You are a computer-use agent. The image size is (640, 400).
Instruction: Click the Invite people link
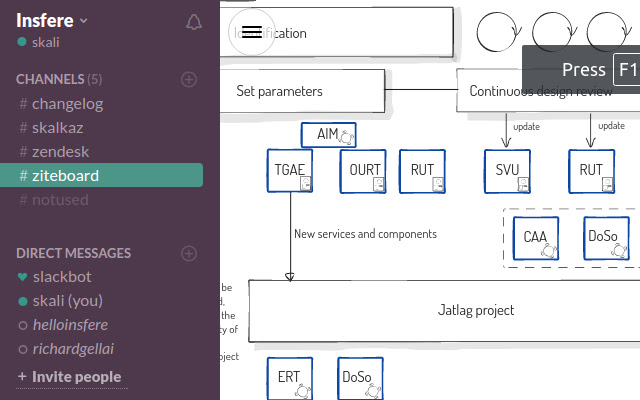[x=70, y=377]
